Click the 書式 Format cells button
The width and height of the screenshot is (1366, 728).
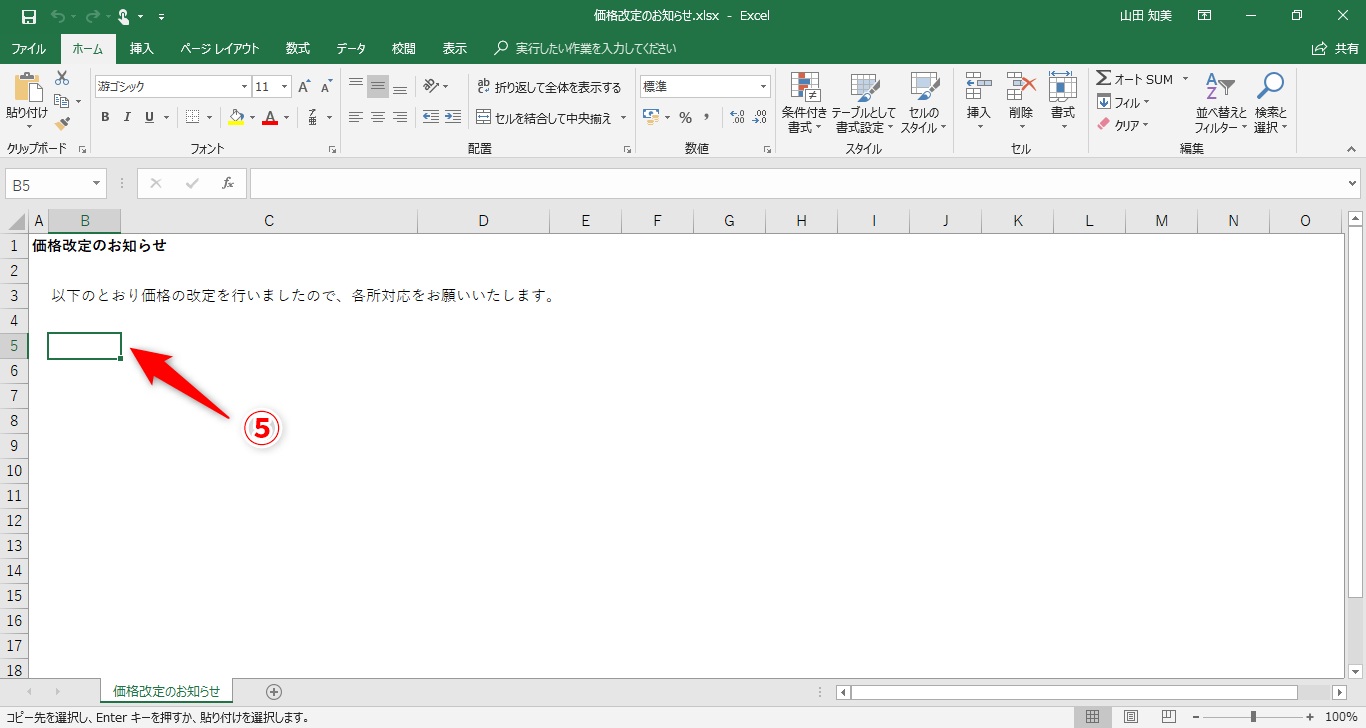[1063, 102]
